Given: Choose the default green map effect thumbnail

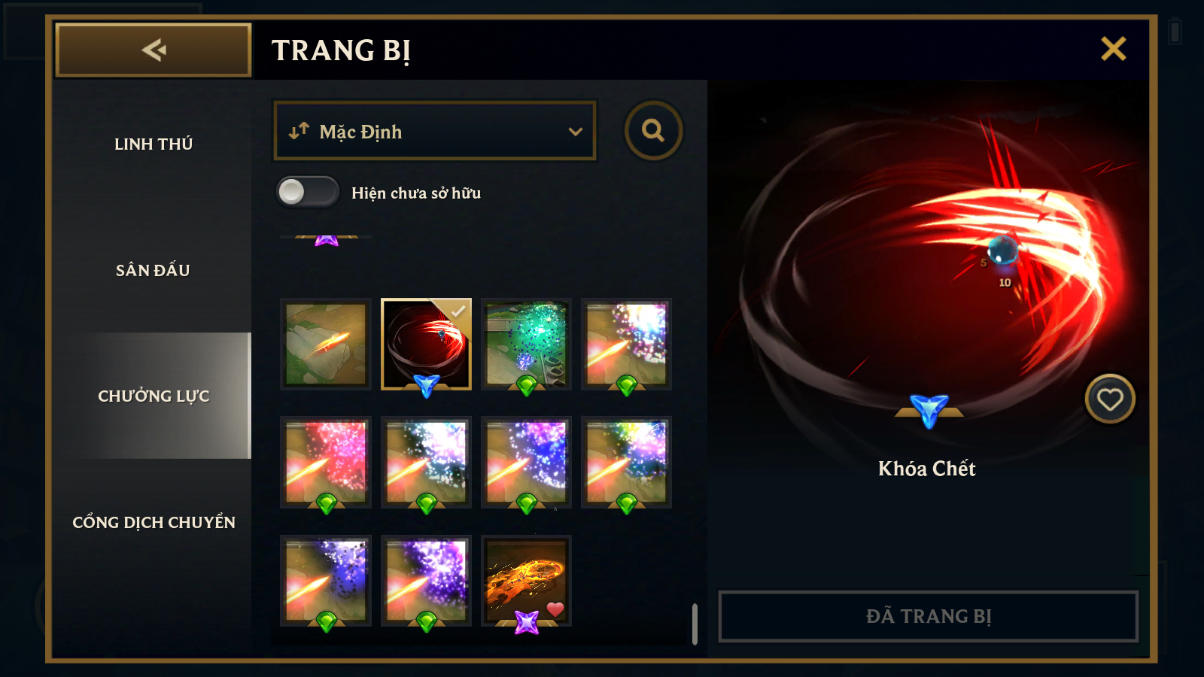Looking at the screenshot, I should (326, 344).
